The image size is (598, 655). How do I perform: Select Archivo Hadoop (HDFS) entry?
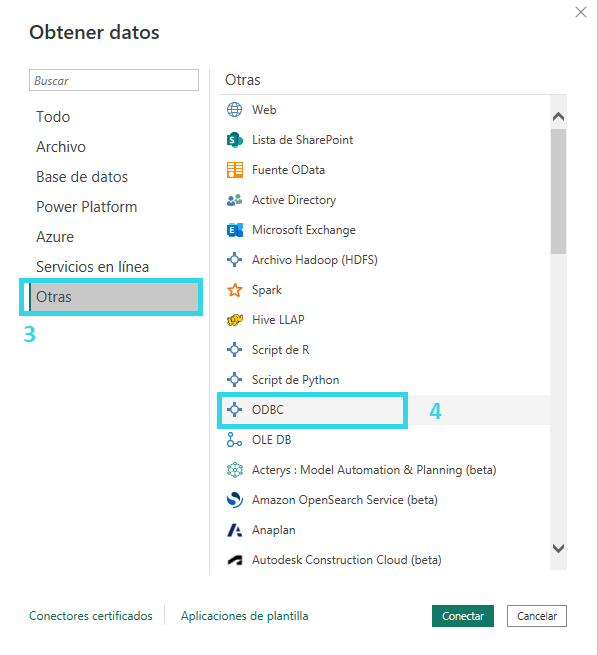(x=314, y=260)
